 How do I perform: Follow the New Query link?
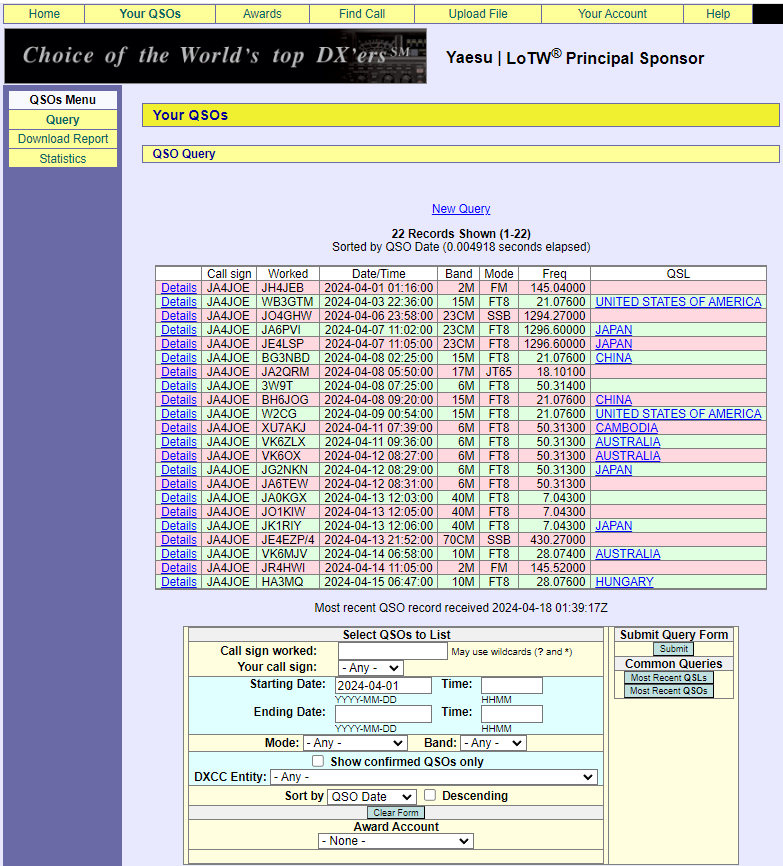pyautogui.click(x=461, y=209)
